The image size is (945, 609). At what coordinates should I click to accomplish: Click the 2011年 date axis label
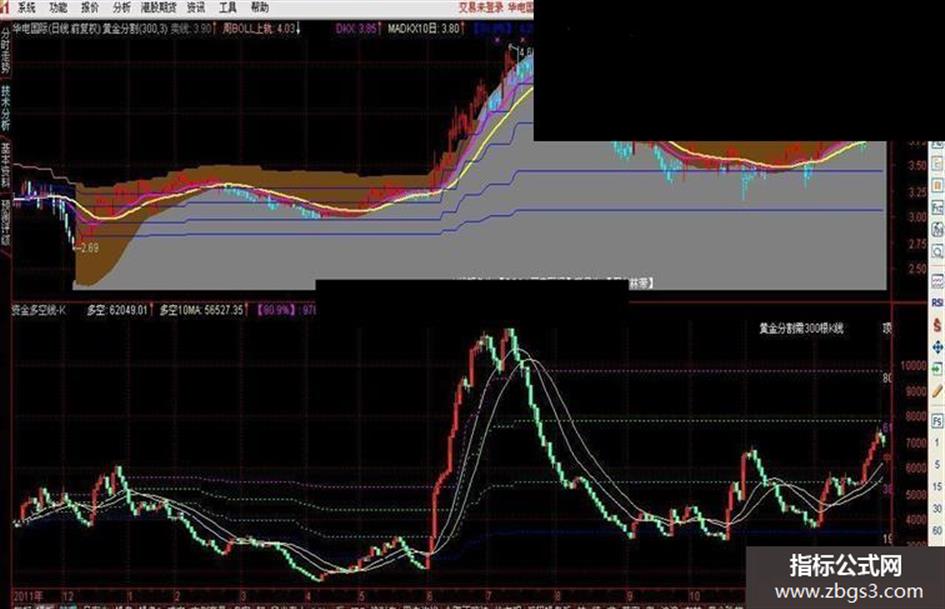(28, 596)
